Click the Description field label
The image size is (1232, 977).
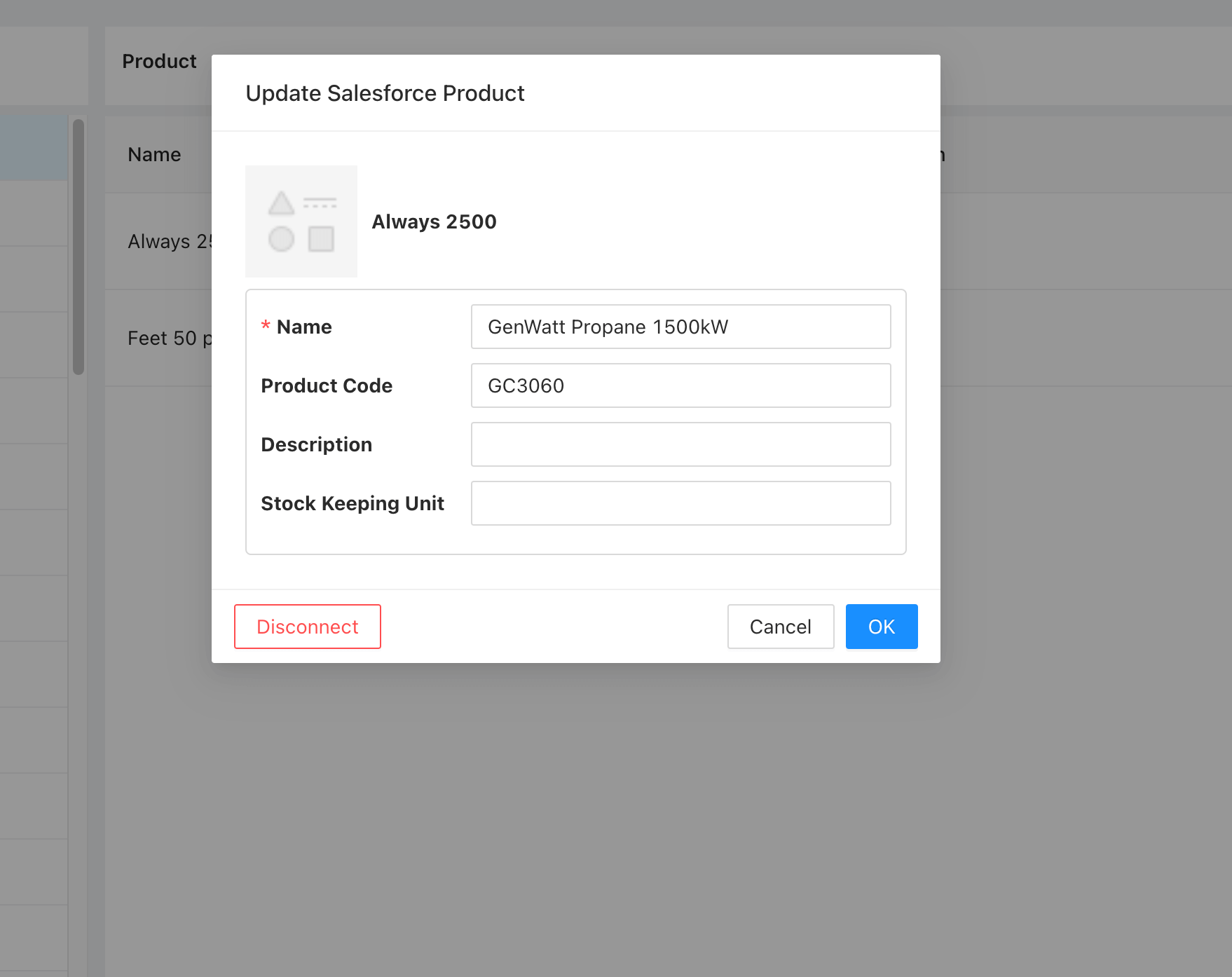[316, 444]
